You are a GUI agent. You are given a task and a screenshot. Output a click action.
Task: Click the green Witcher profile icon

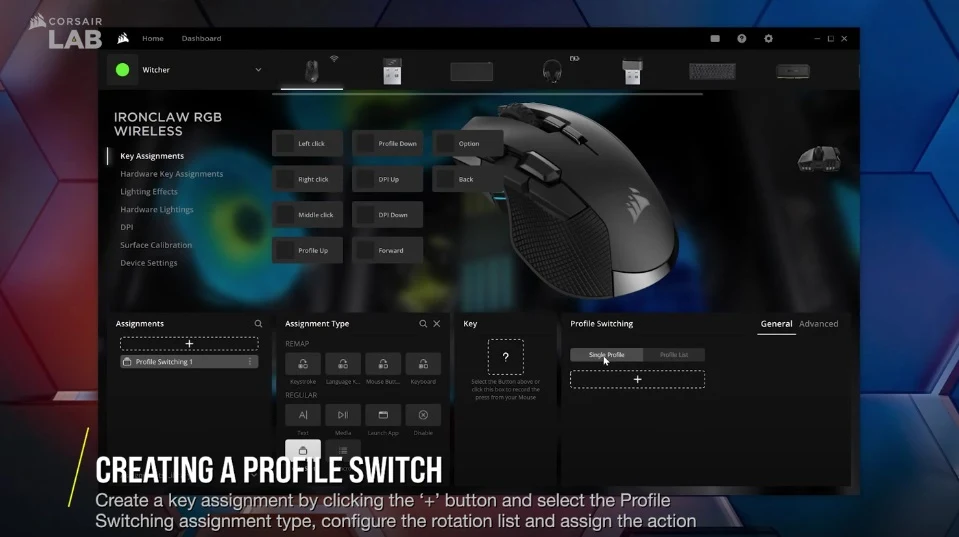(x=122, y=70)
